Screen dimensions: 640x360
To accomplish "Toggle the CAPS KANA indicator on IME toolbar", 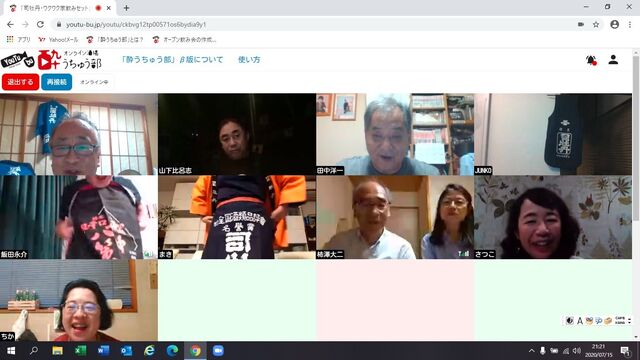I will click(620, 321).
